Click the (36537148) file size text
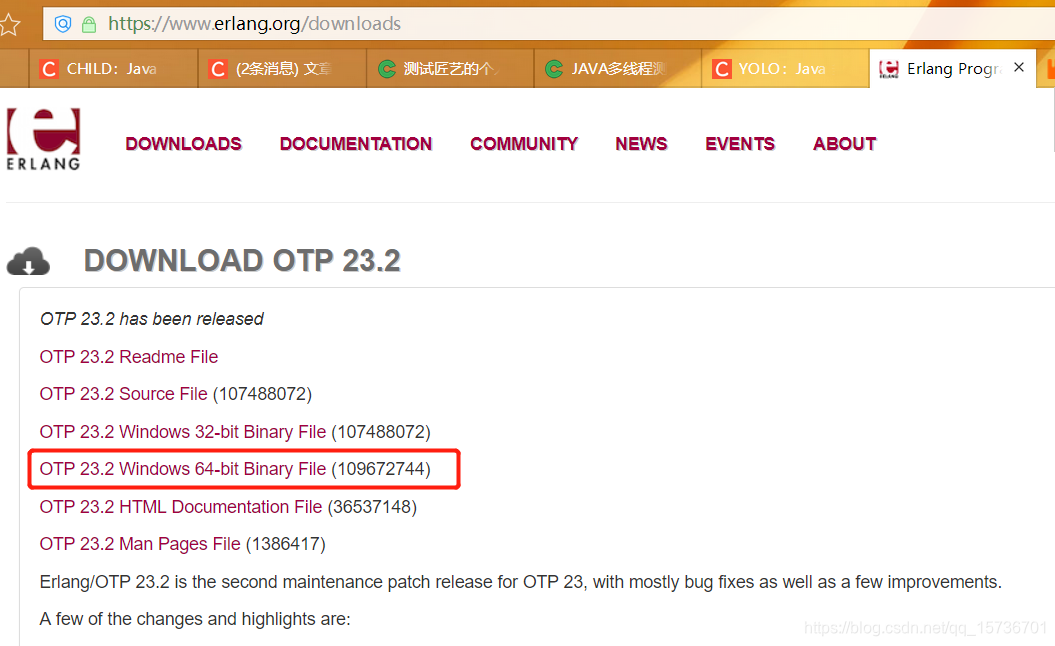Viewport: 1055px width, 646px height. [372, 507]
